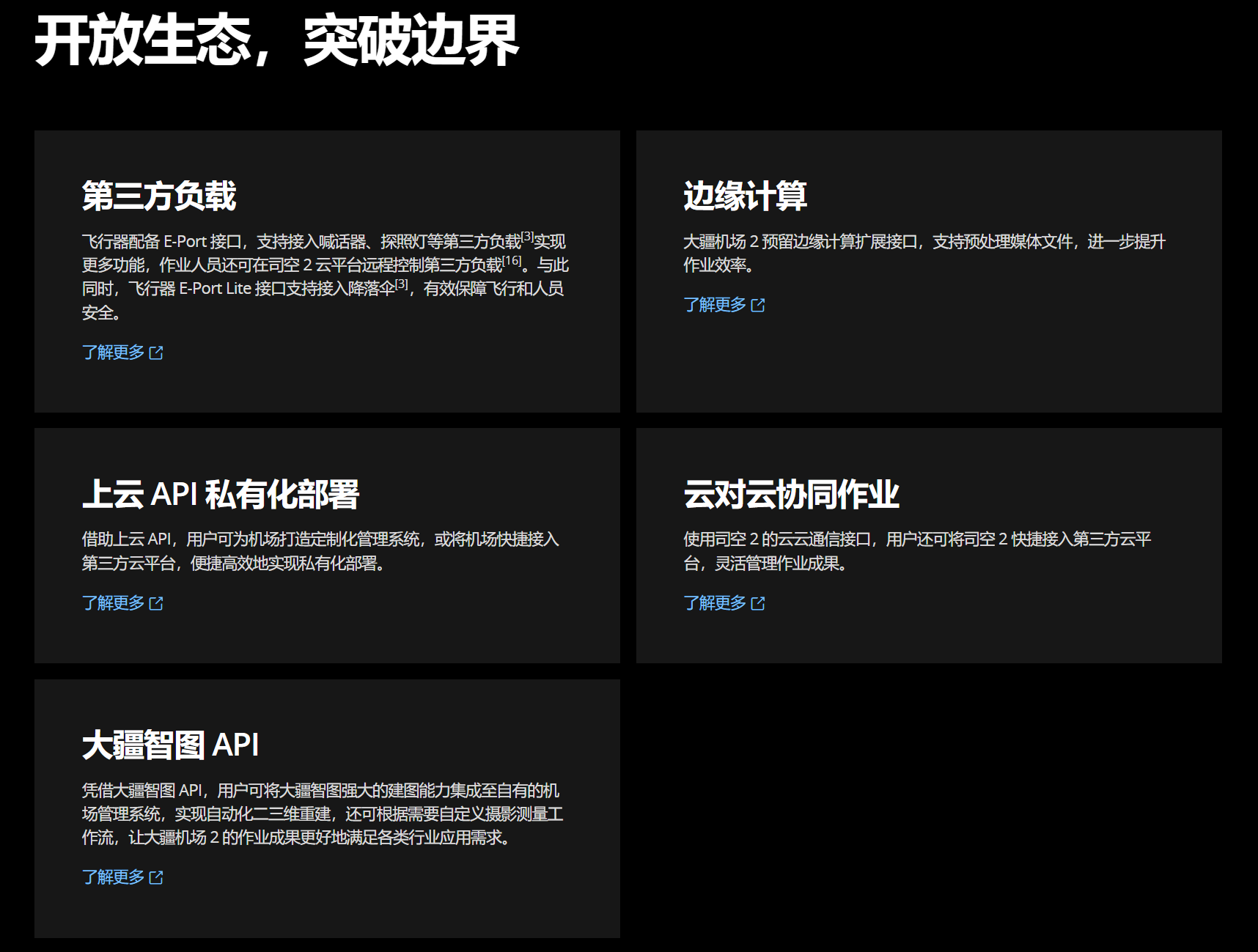
Task: Open 了解更多 link under 上云 API 私有化部署
Action: 122,603
